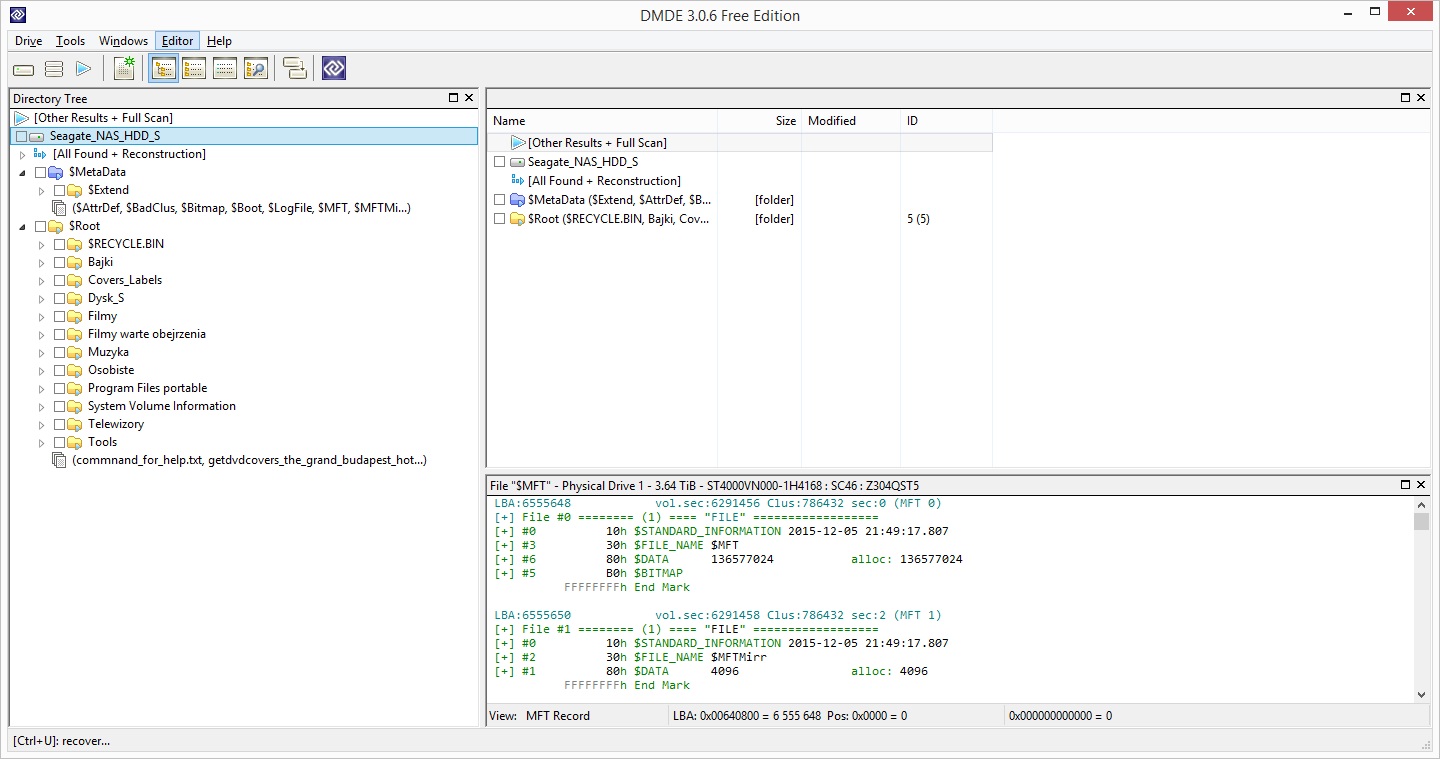This screenshot has height=759, width=1440.
Task: Click the editor scrollbar up arrow
Action: pos(1421,504)
